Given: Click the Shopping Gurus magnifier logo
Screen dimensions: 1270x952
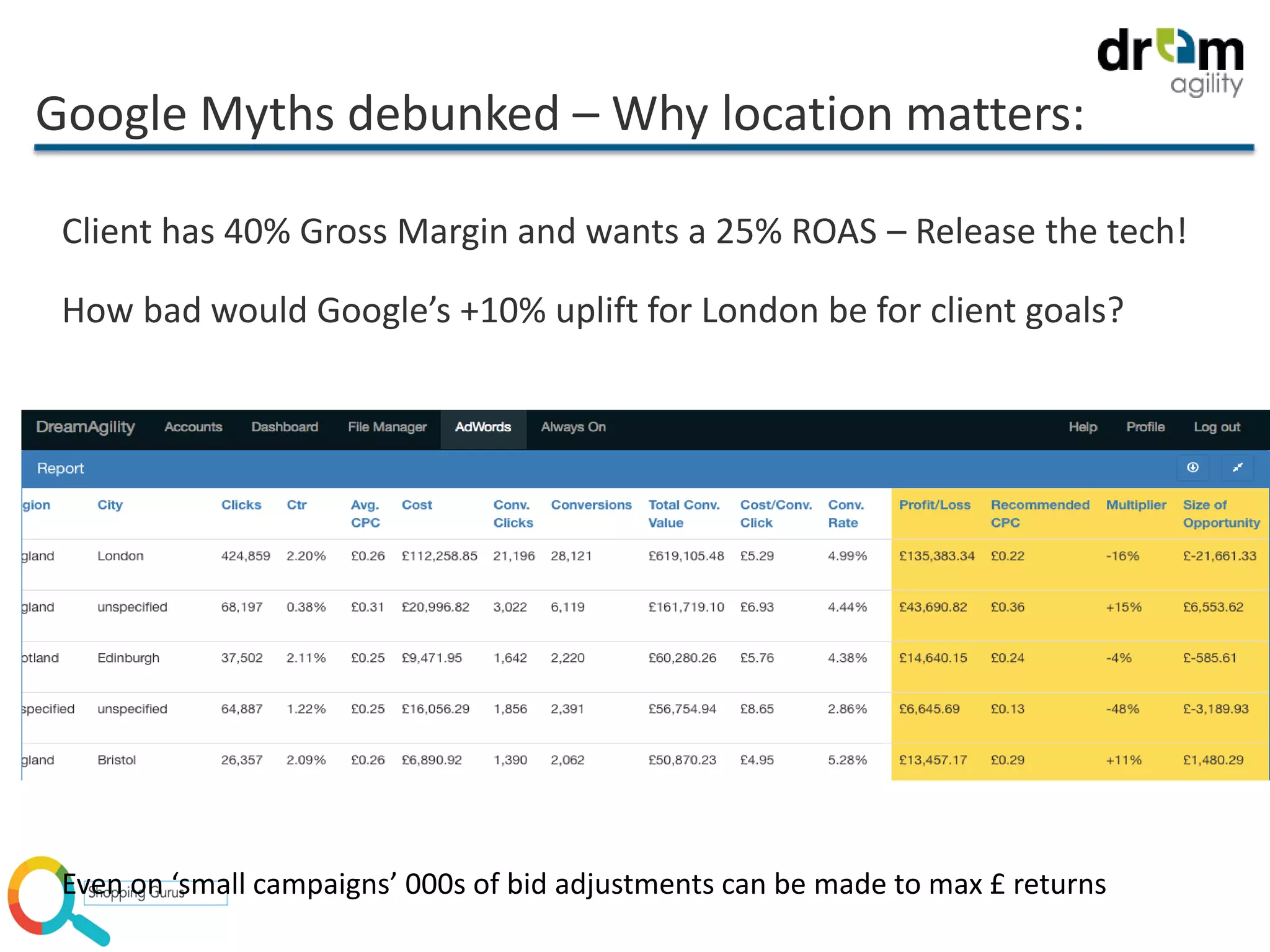Looking at the screenshot, I should 58,901.
